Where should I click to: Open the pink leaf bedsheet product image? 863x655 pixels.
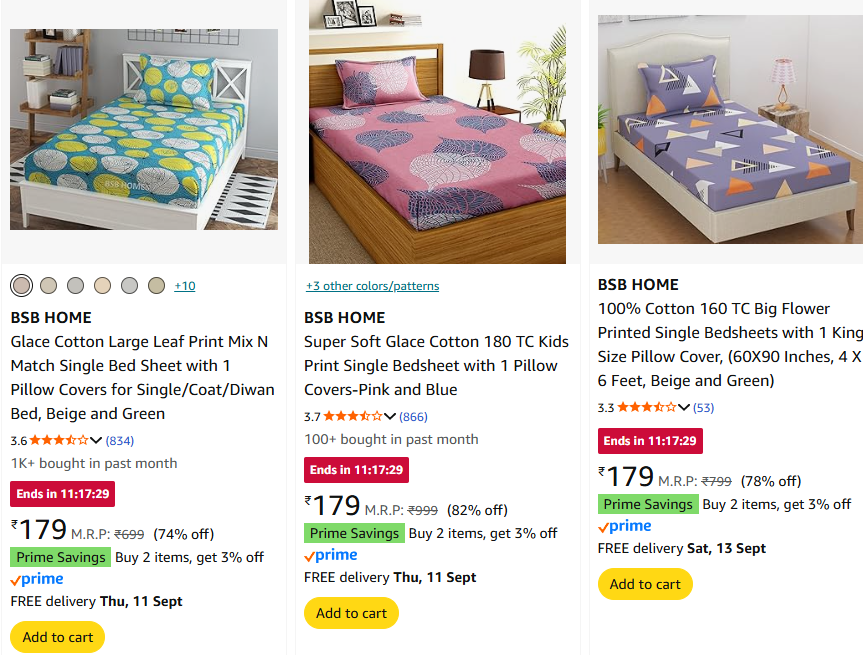[438, 132]
